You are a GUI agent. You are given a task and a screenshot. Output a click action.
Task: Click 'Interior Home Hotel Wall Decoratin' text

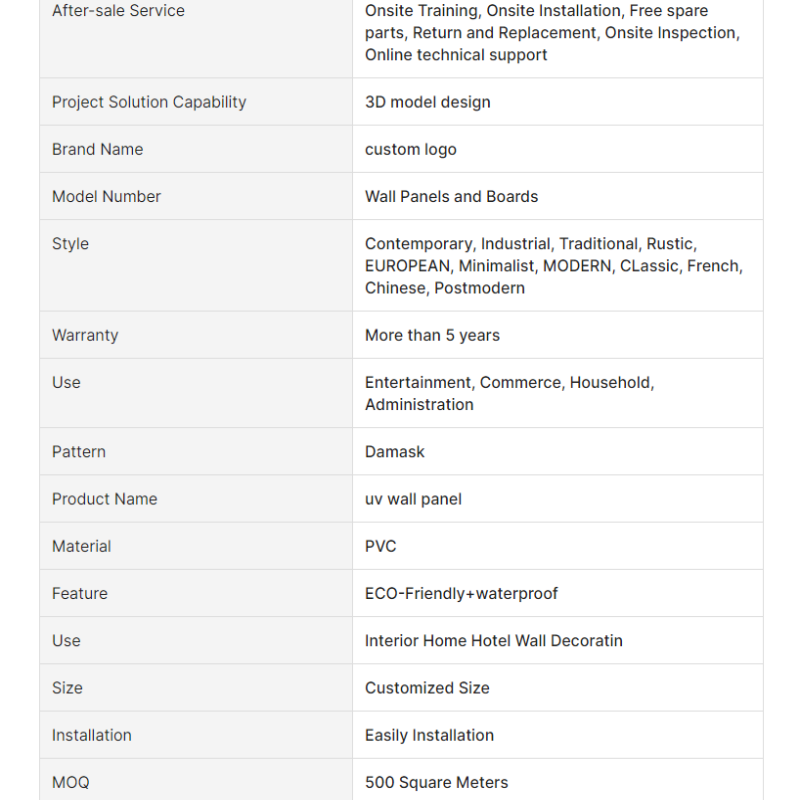(x=494, y=641)
